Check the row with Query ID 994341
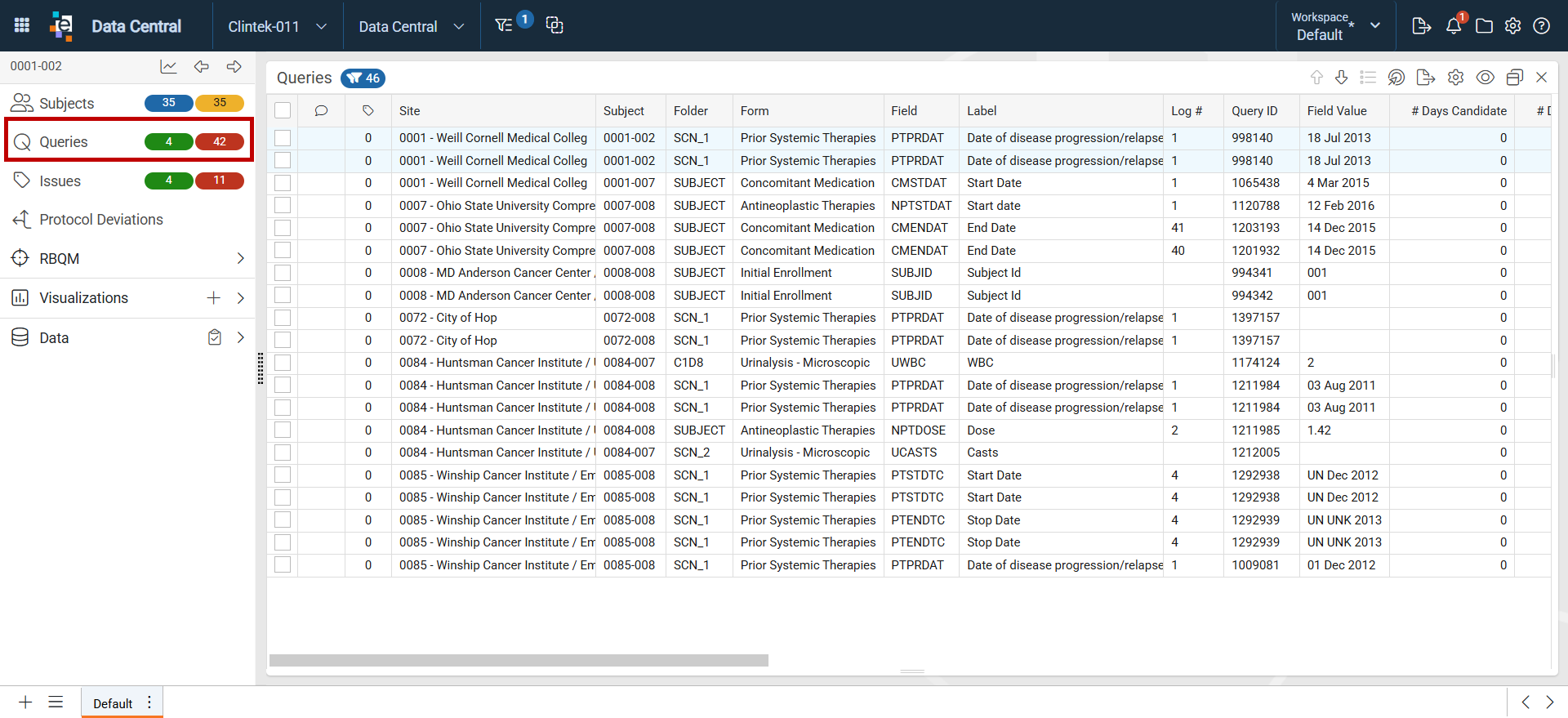 pos(283,273)
